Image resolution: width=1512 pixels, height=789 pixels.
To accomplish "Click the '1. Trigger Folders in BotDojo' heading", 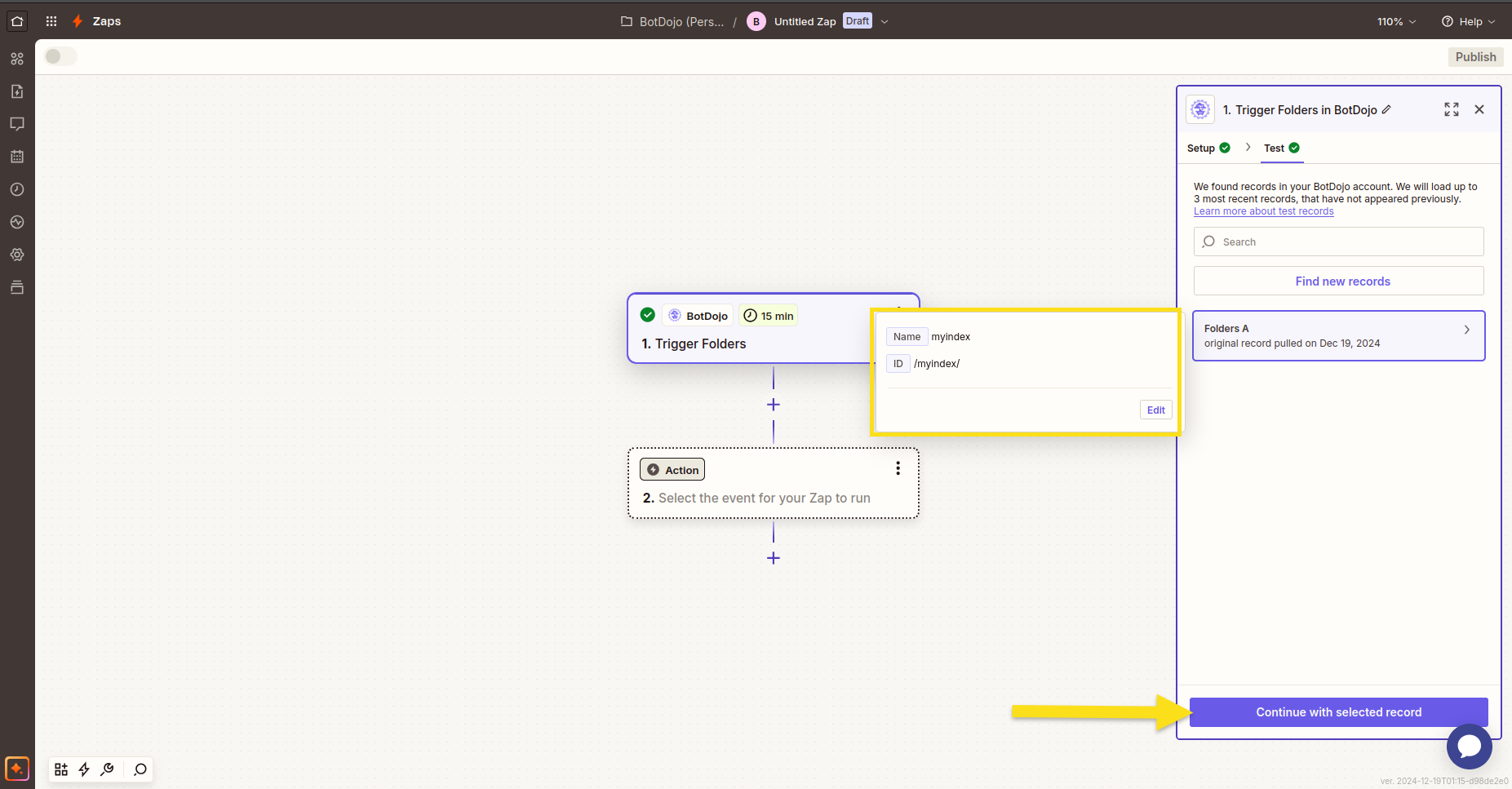I will pyautogui.click(x=1300, y=109).
